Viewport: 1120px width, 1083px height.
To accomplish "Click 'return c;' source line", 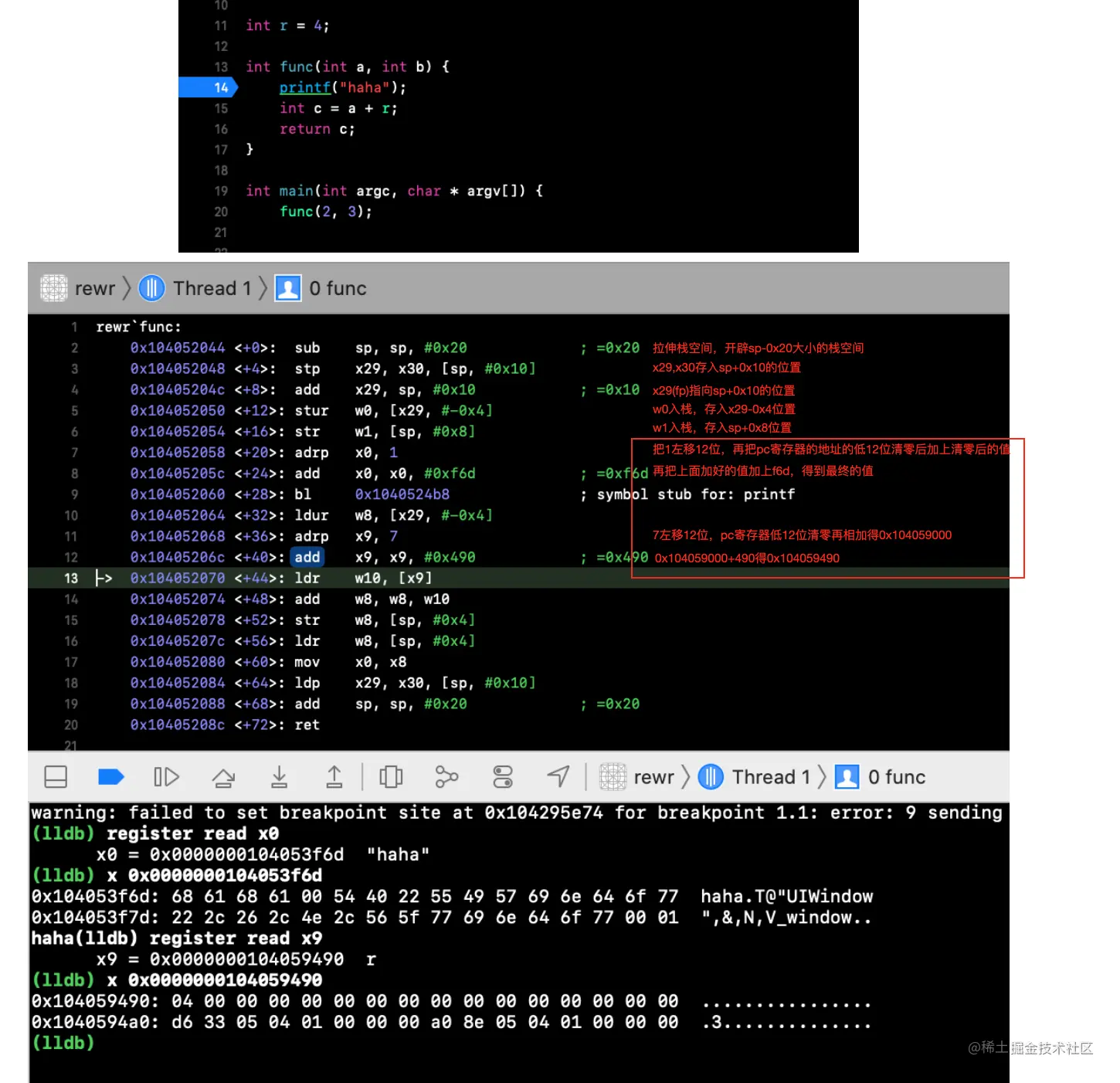I will pyautogui.click(x=317, y=129).
